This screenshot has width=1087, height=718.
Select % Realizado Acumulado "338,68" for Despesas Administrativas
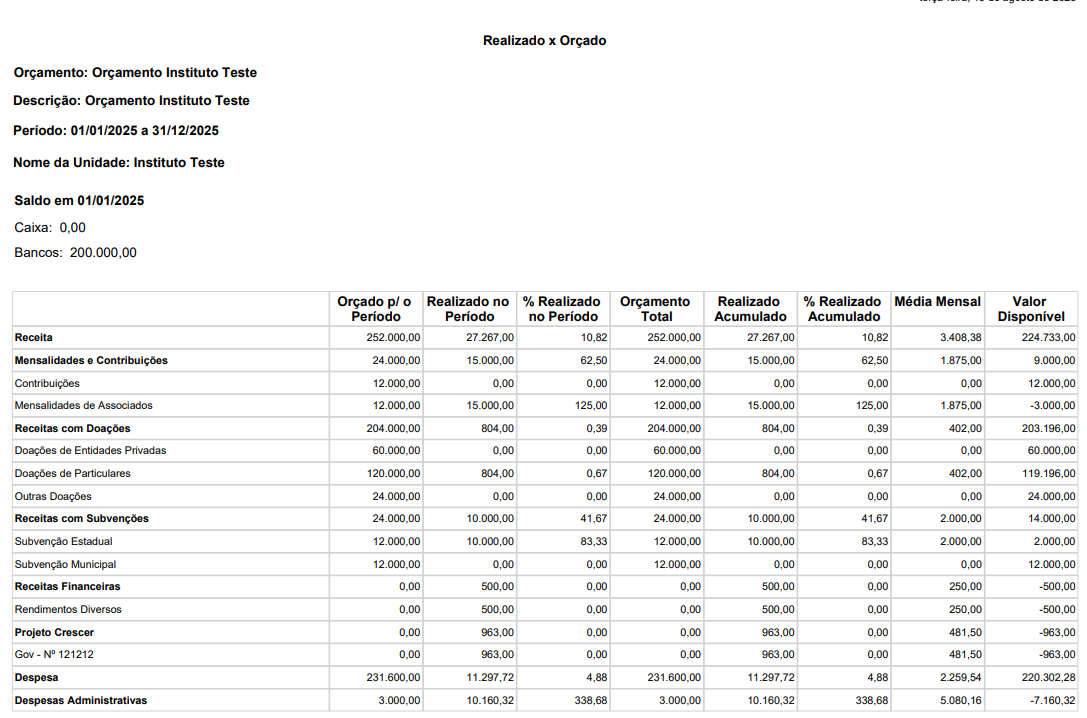tap(872, 701)
